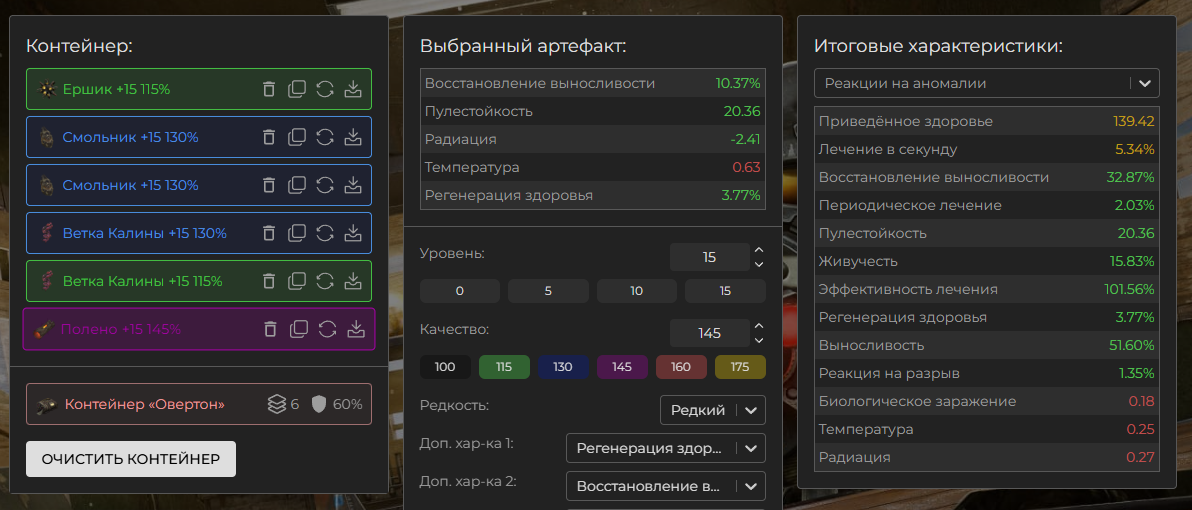This screenshot has width=1192, height=510.
Task: Delete the Ветка Калины +15 115% artifact
Action: (268, 281)
